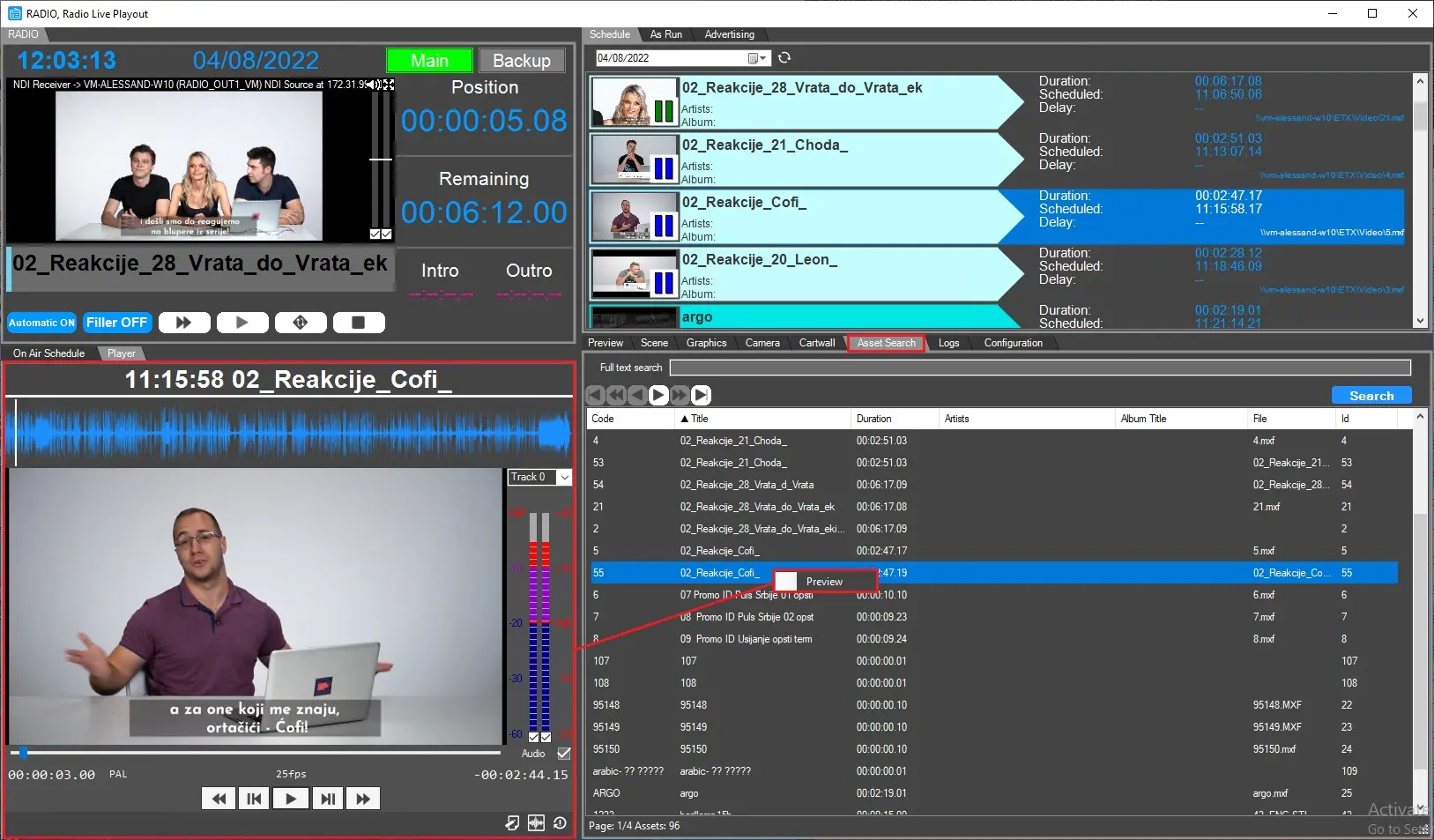This screenshot has height=840, width=1434.
Task: Click the history clock icon in player footer
Action: click(x=561, y=822)
